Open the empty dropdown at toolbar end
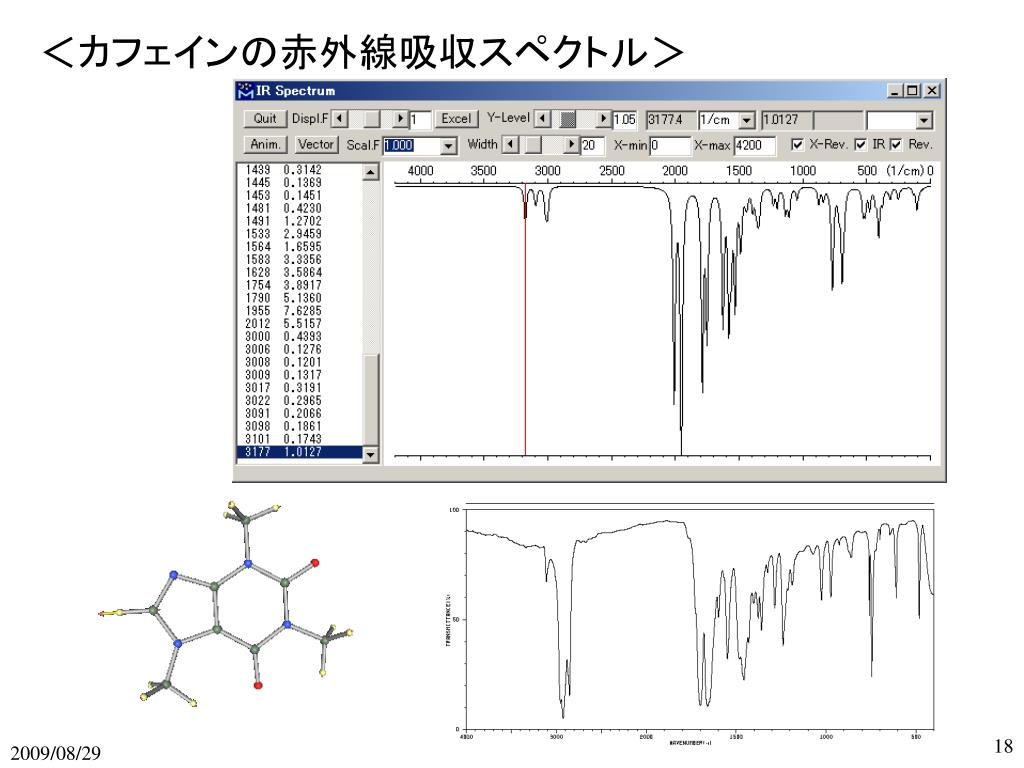Screen dimensions: 1024x768 click(923, 120)
